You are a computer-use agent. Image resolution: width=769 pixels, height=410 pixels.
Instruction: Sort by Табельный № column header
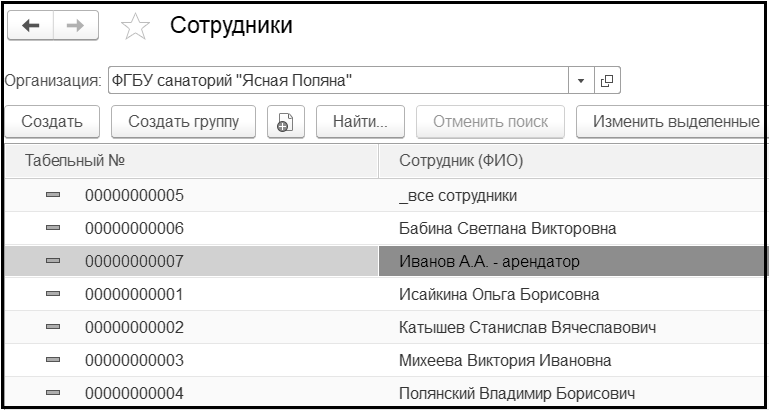(x=190, y=160)
